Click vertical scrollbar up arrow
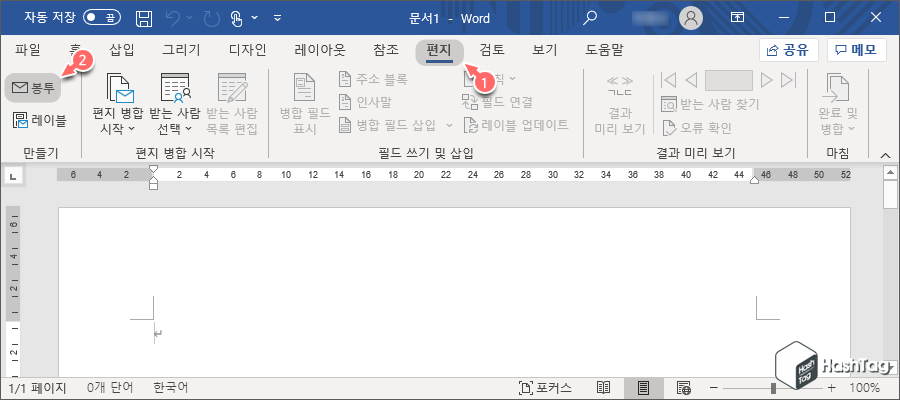 click(x=890, y=172)
